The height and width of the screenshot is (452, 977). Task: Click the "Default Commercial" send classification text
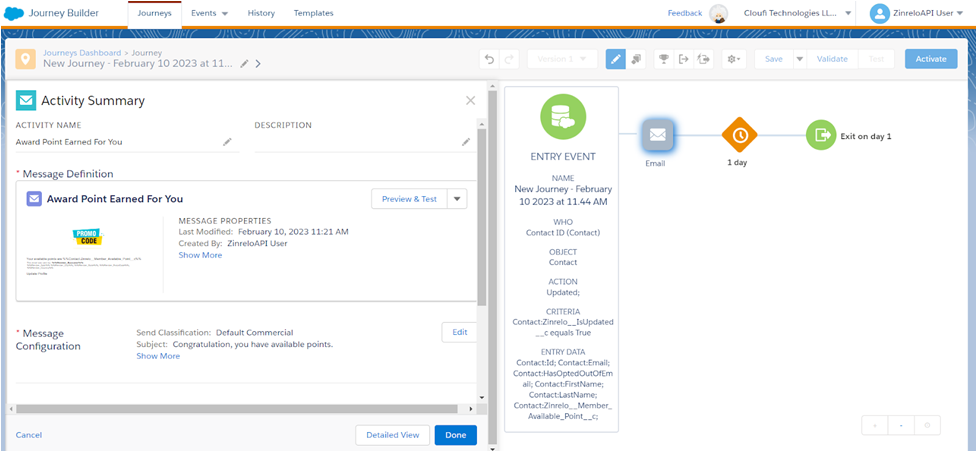[x=254, y=332]
